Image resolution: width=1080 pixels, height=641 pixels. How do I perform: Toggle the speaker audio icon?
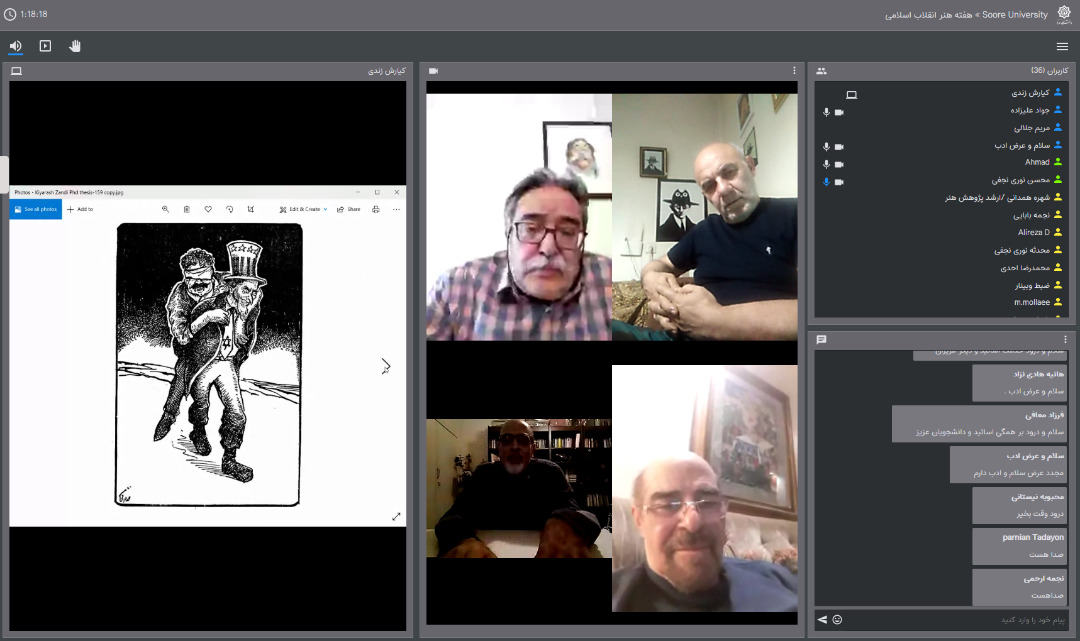15,46
